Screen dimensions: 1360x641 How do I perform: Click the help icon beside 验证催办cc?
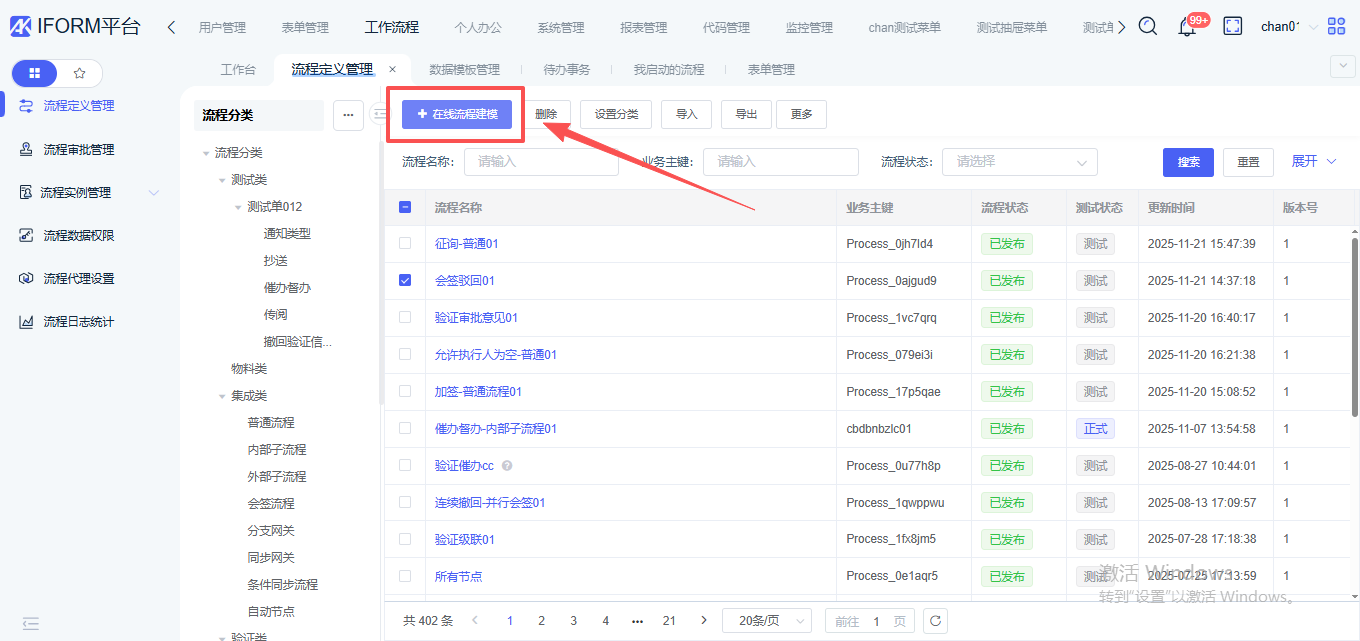pos(507,466)
